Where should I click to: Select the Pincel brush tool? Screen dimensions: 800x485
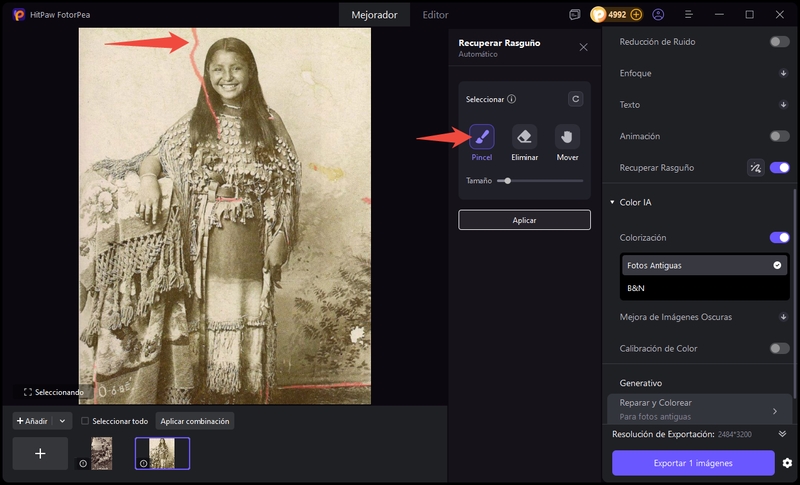(481, 137)
